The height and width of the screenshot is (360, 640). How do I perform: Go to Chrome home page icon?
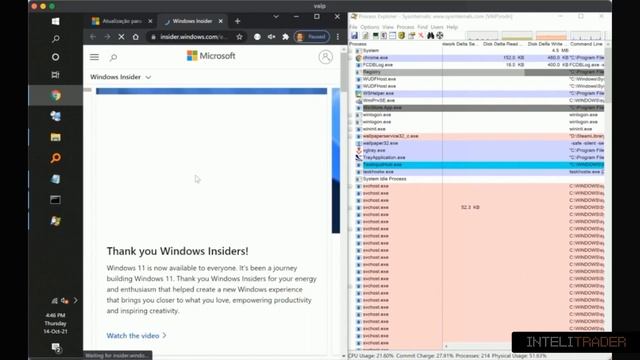(x=136, y=37)
